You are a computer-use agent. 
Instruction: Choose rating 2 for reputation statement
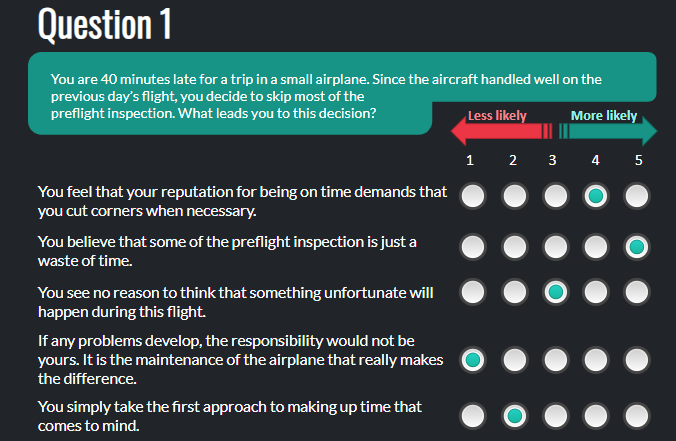tap(515, 196)
